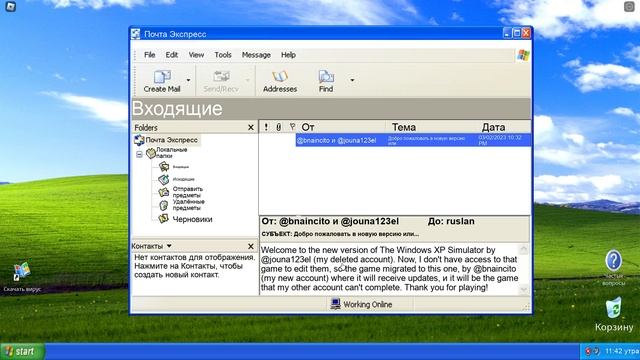The width and height of the screenshot is (640, 360).
Task: Click the Локальные папки folder icon
Action: click(151, 153)
